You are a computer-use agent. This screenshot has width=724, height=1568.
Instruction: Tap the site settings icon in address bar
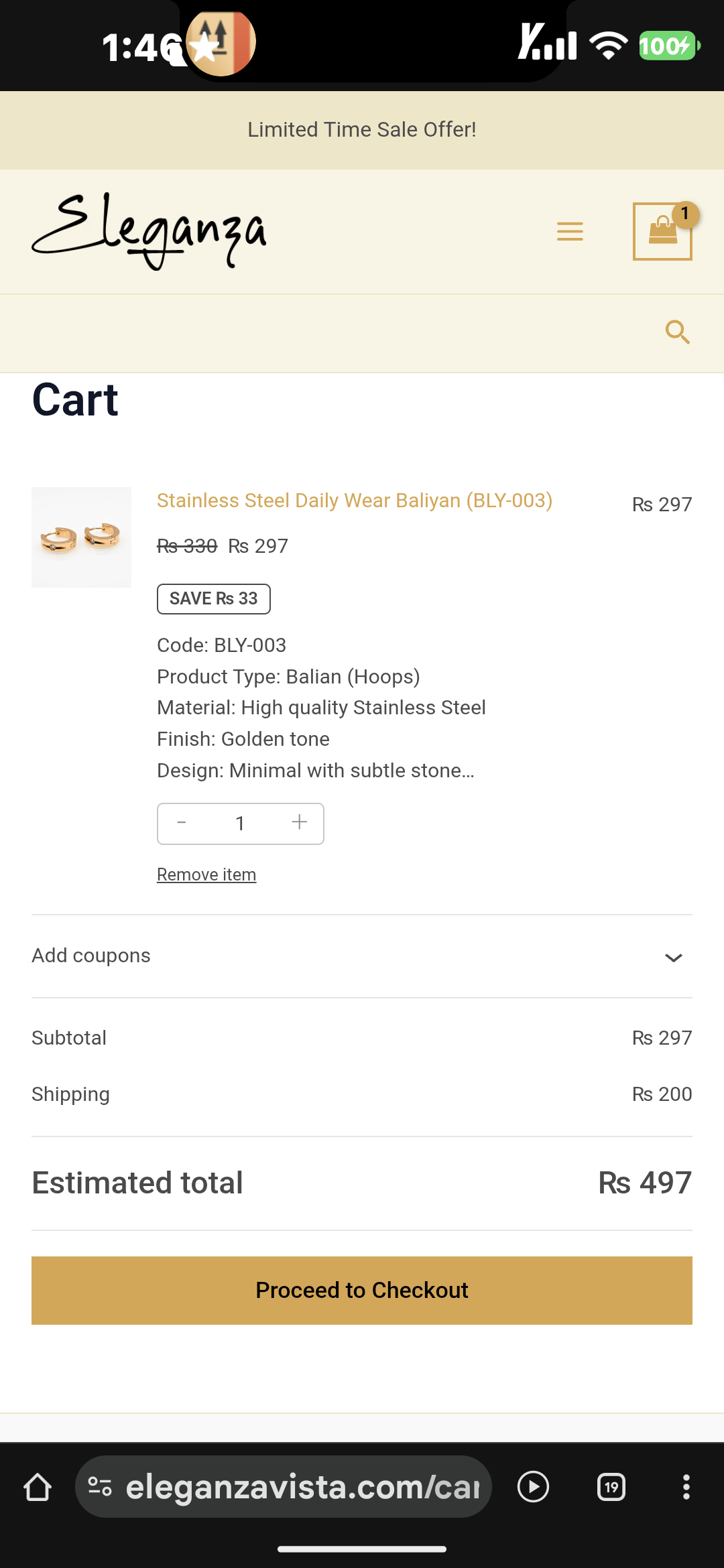[100, 1487]
